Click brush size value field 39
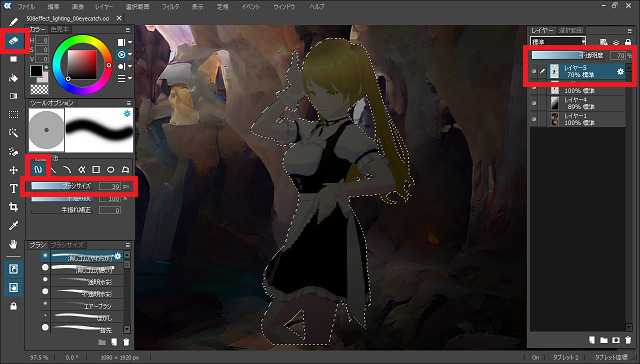 tap(110, 186)
